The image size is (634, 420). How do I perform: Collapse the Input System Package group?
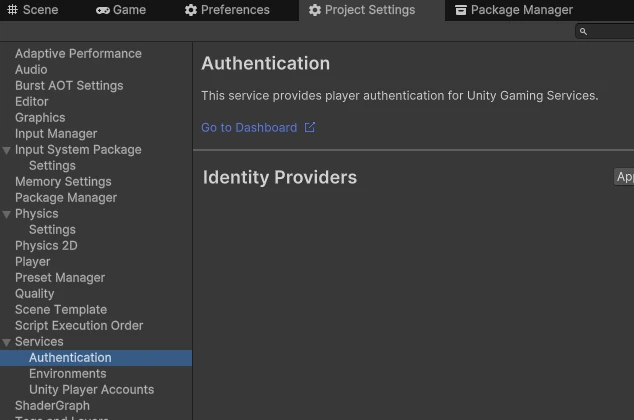coord(6,151)
